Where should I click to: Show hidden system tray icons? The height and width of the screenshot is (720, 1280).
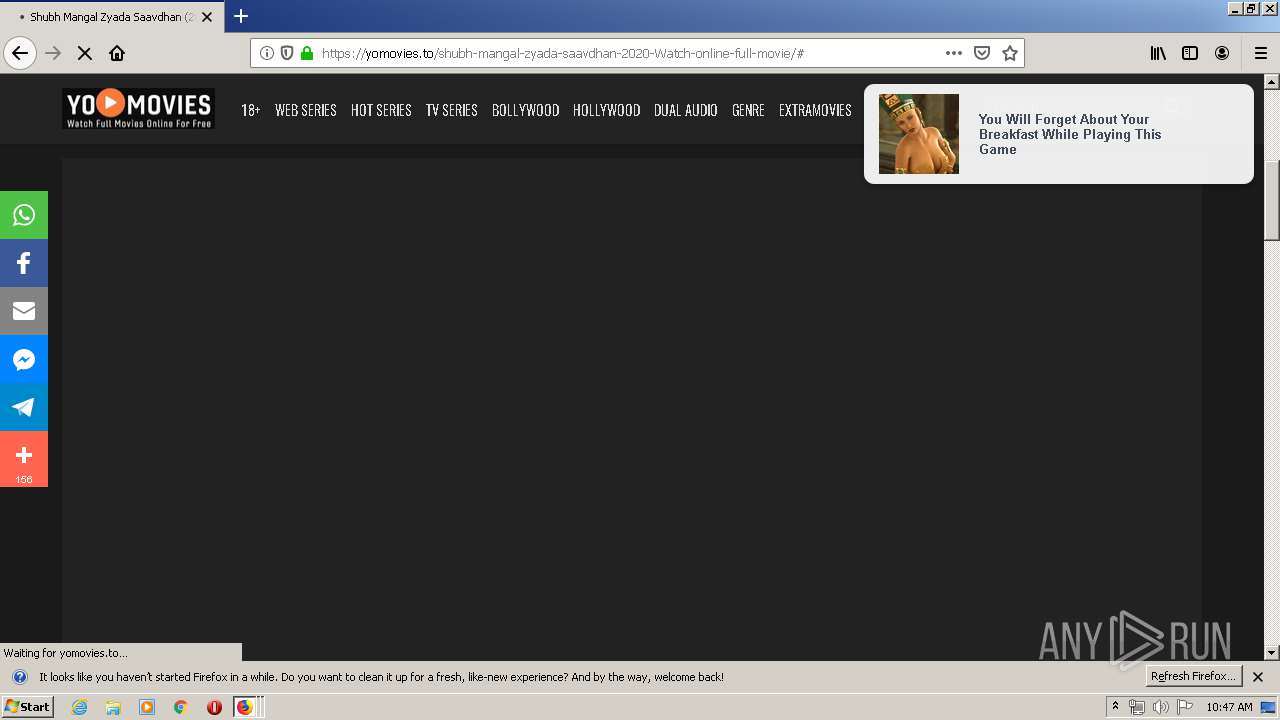[1115, 707]
